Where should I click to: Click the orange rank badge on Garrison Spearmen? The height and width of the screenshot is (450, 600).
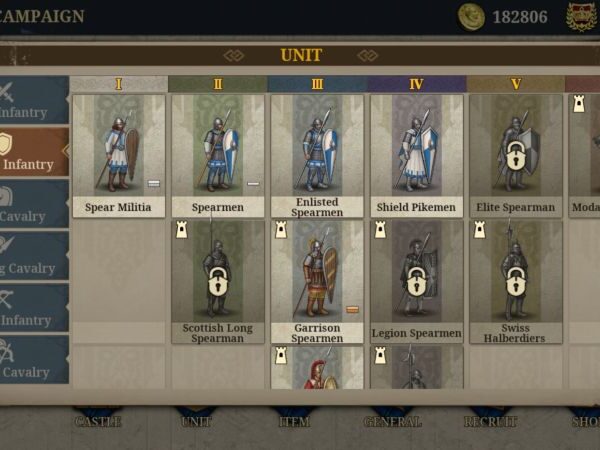tap(352, 310)
